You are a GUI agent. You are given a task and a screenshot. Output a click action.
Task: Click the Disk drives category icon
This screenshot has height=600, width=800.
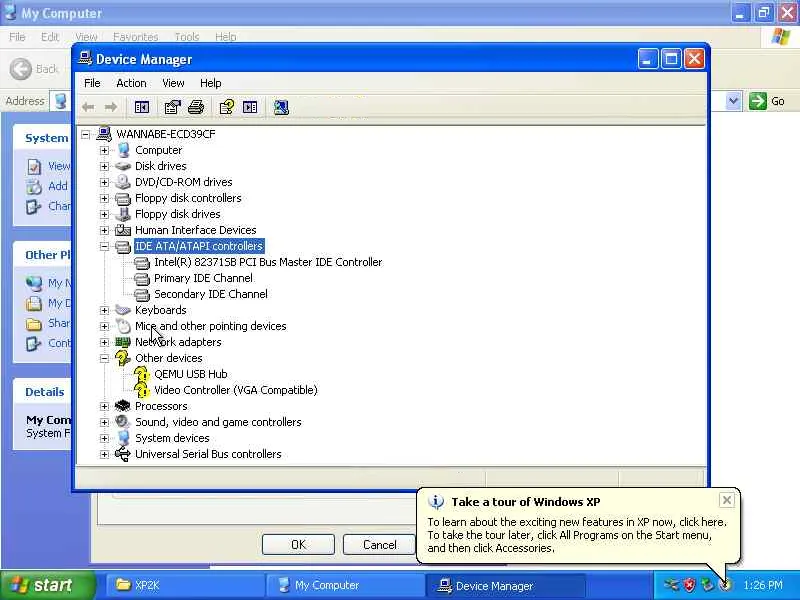coord(123,166)
